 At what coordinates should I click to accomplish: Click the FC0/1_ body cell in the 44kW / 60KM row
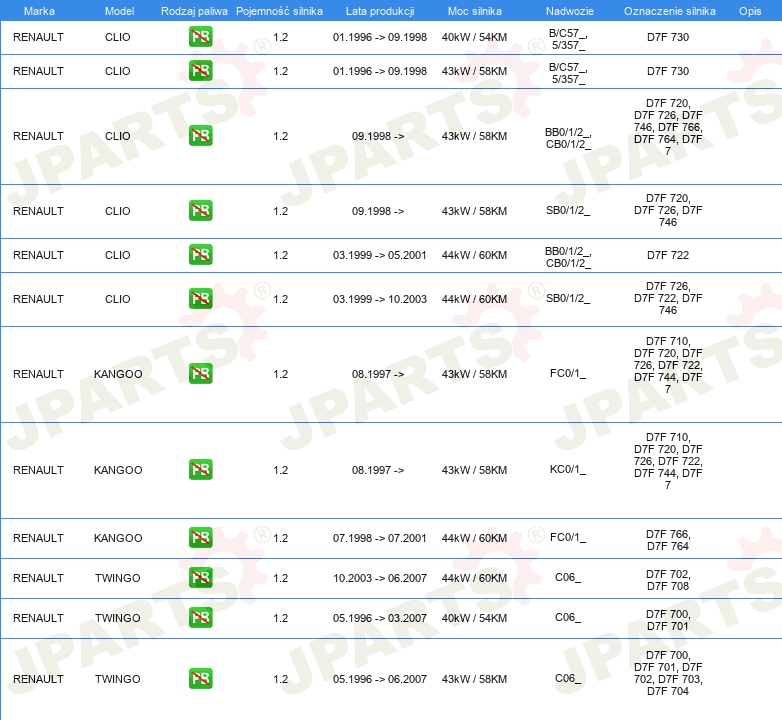568,537
